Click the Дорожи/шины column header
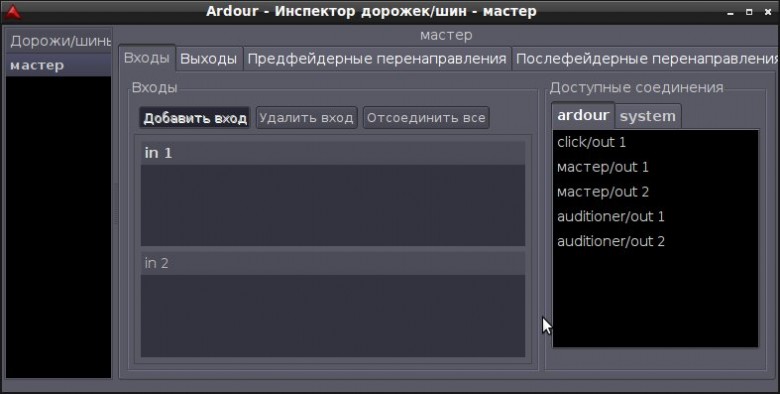This screenshot has width=780, height=394. 59,41
